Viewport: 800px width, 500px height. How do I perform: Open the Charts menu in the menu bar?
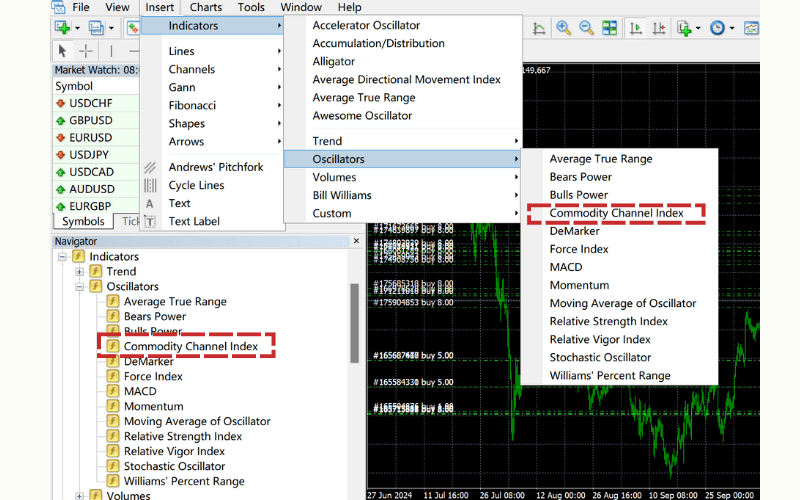point(206,7)
